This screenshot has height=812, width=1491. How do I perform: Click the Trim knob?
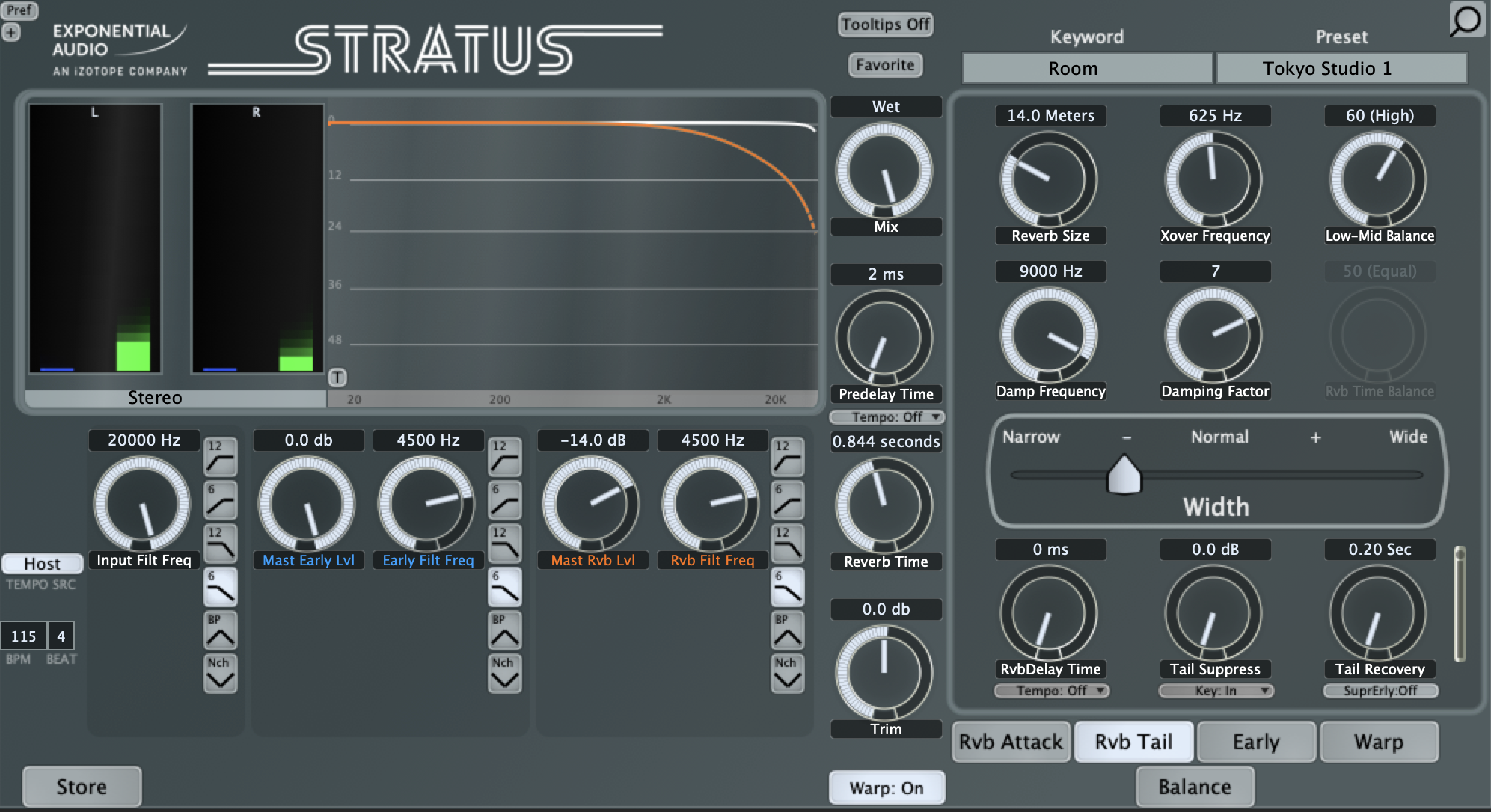click(x=884, y=673)
